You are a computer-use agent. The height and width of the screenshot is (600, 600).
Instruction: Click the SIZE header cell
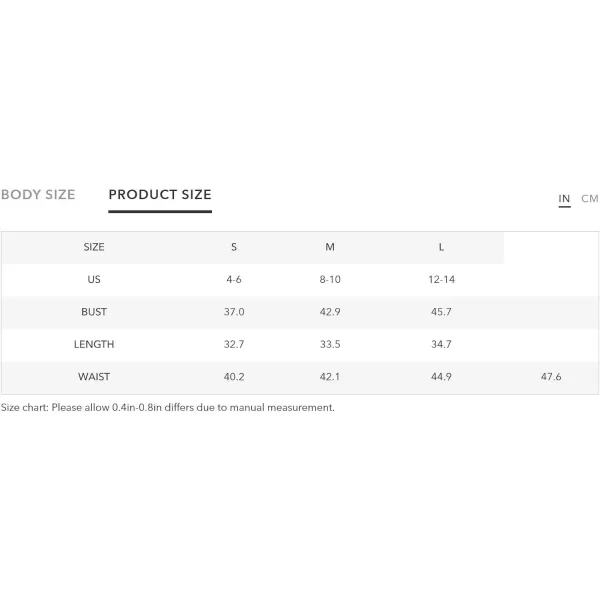click(94, 247)
